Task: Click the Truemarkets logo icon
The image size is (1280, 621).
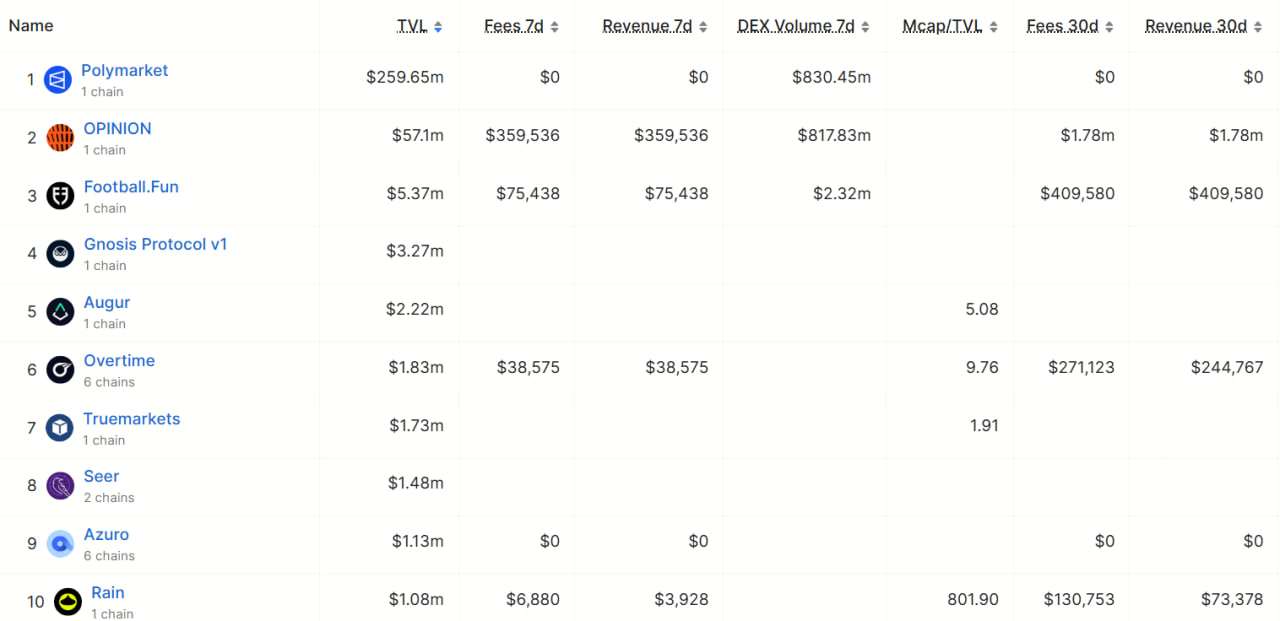Action: click(x=60, y=428)
